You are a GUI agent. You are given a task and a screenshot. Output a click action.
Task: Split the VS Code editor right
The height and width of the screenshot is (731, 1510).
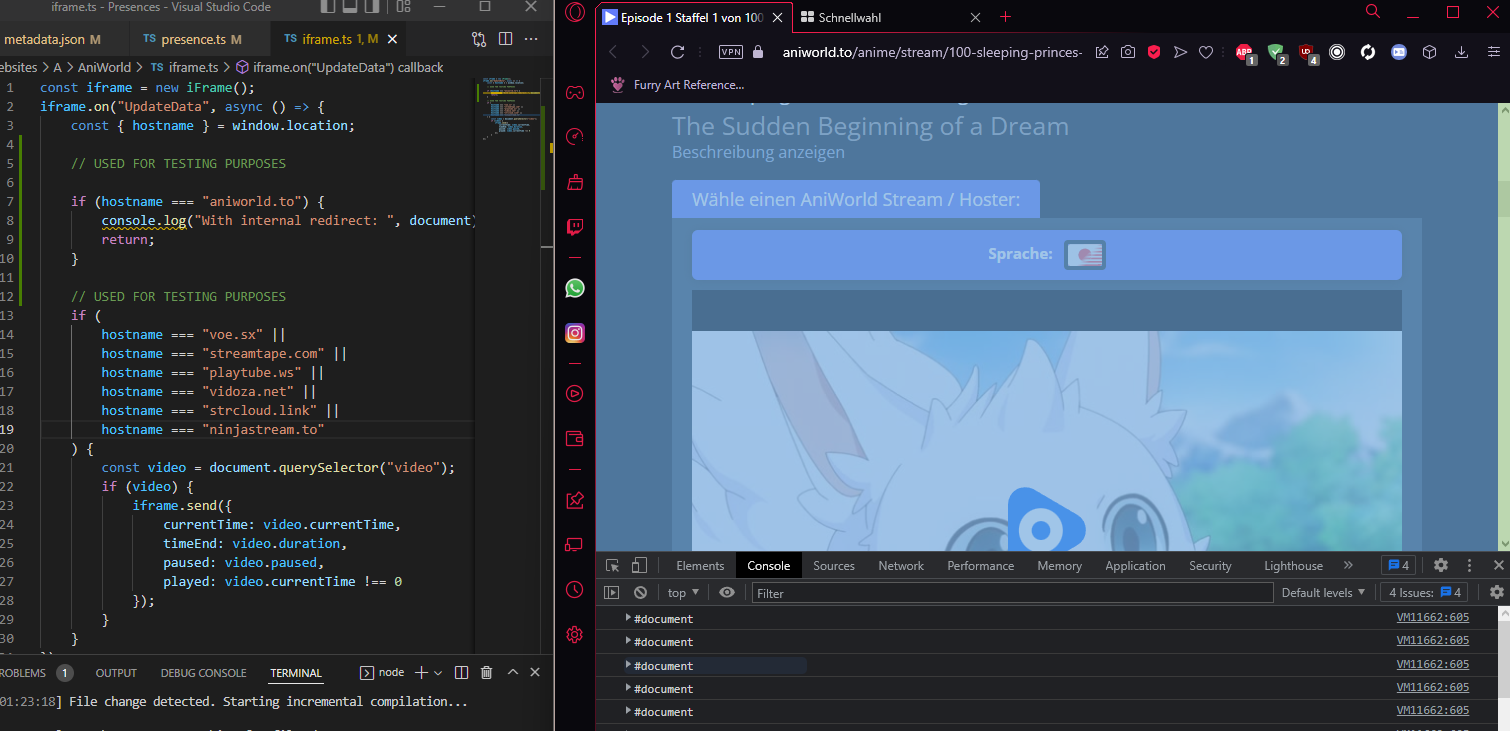click(505, 39)
